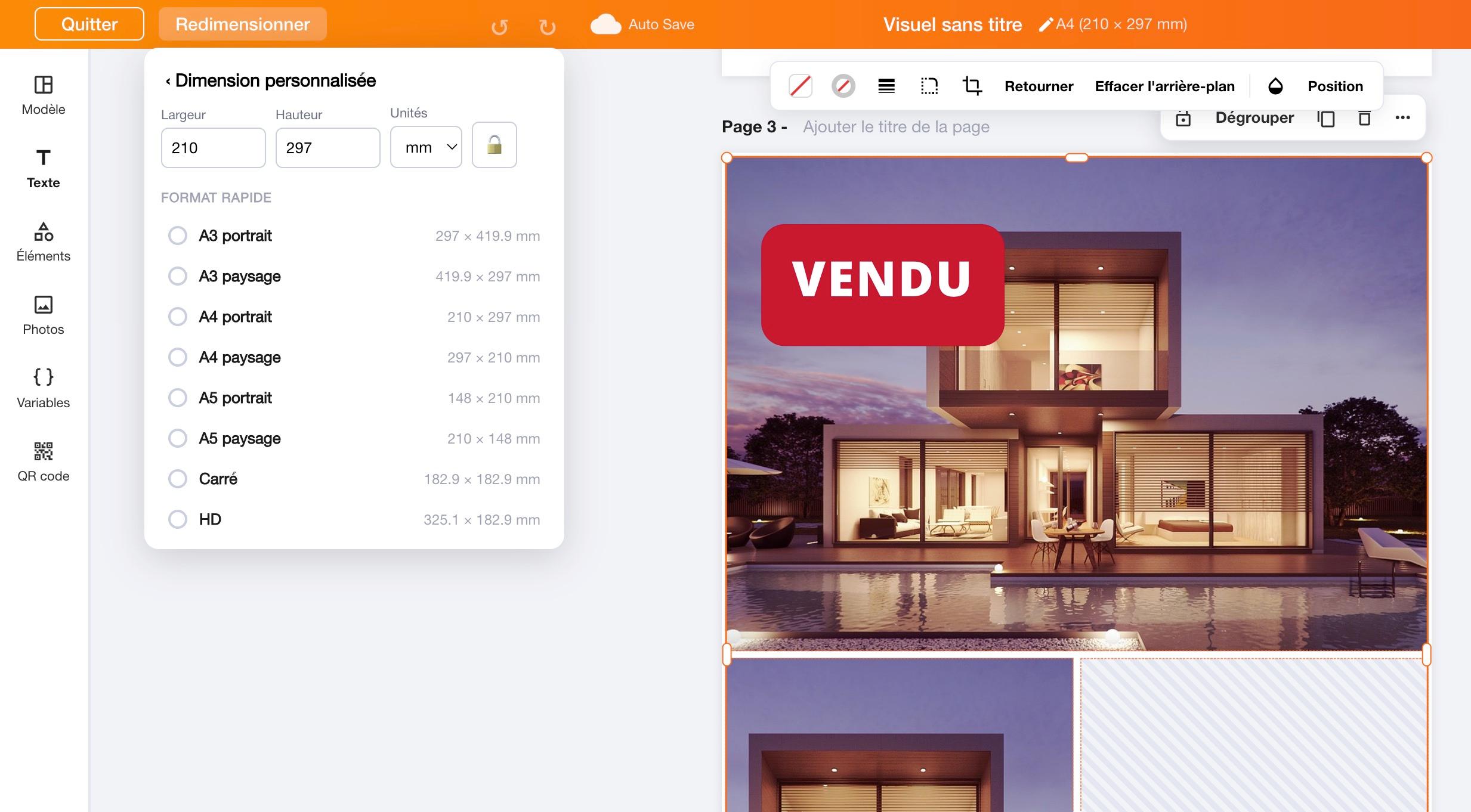
Task: Go back from Dimension personnalisée
Action: 168,81
